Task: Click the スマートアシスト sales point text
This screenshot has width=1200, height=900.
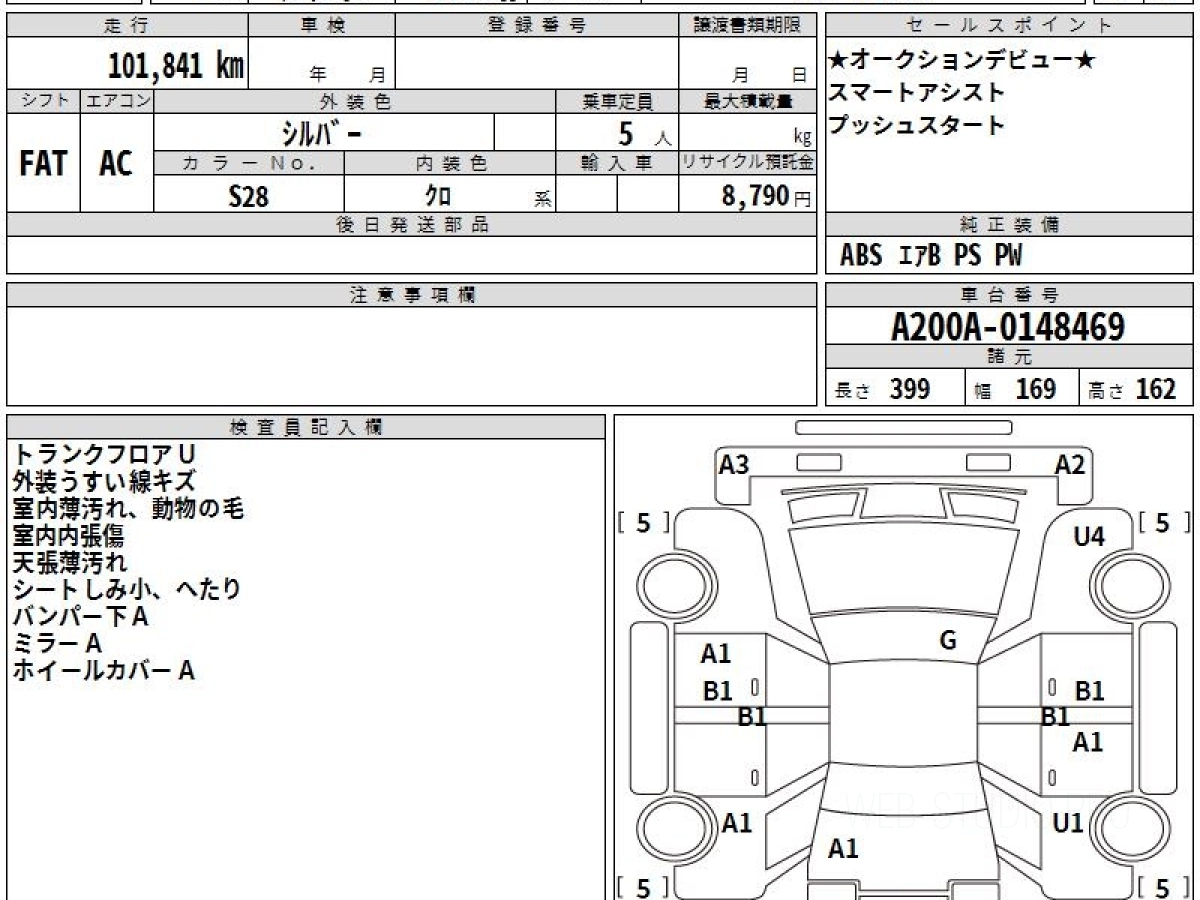Action: click(x=916, y=92)
